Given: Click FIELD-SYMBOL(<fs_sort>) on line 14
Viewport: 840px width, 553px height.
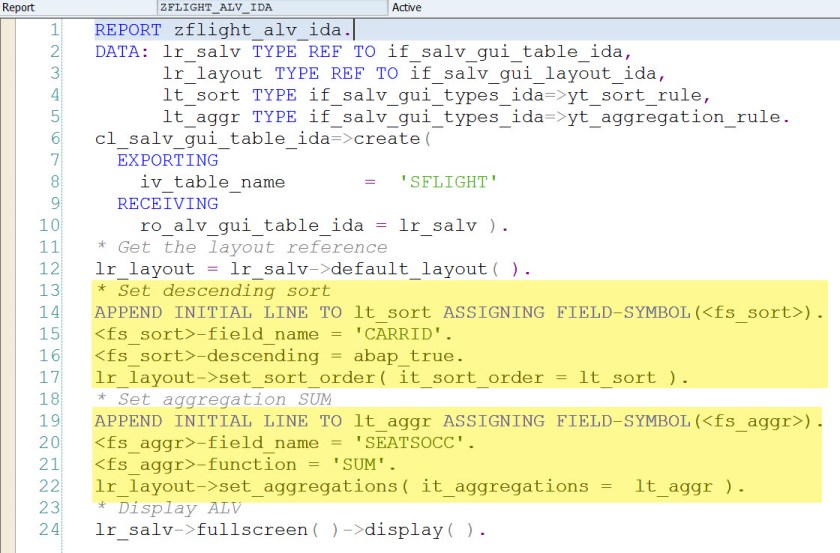Looking at the screenshot, I should point(684,312).
